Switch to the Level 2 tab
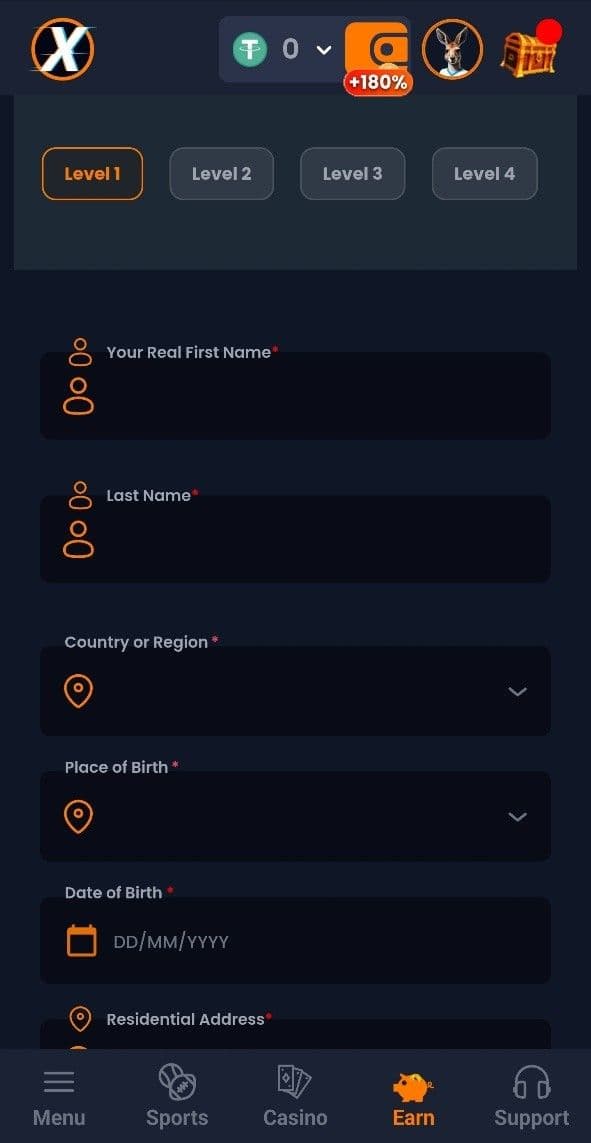The height and width of the screenshot is (1143, 591). (221, 173)
